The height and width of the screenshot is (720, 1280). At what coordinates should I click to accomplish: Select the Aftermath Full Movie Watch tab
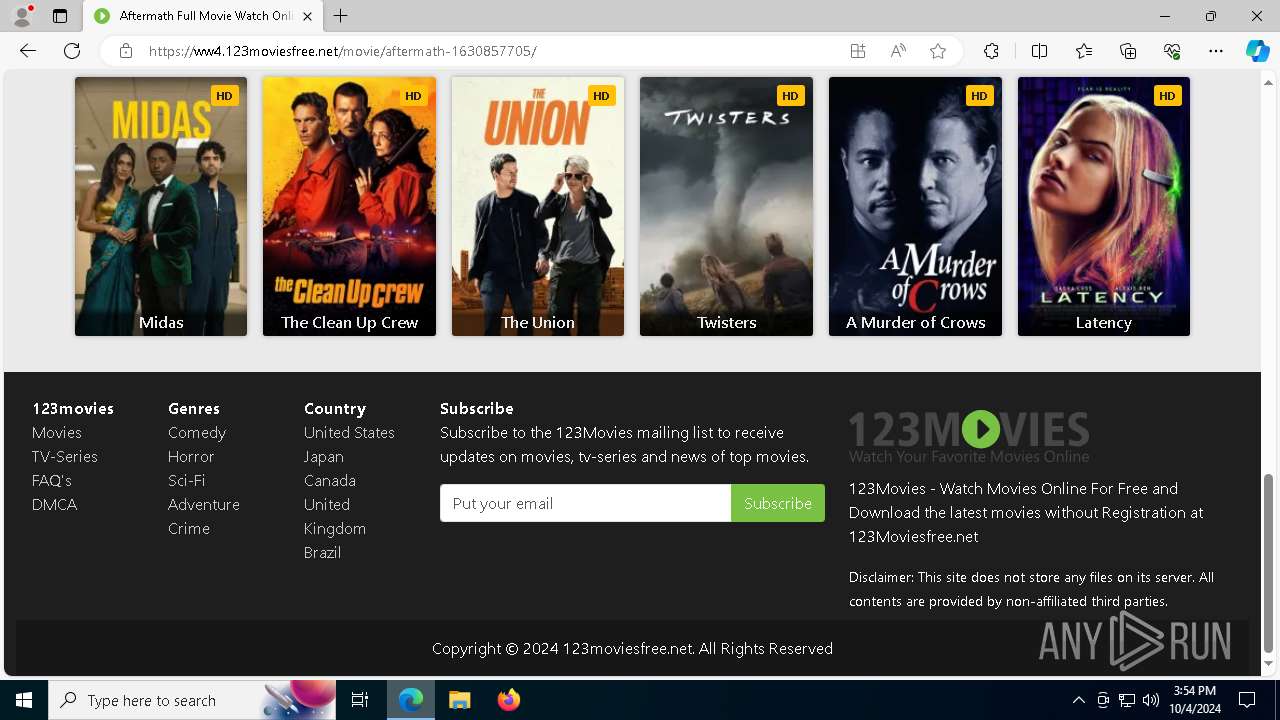(203, 16)
